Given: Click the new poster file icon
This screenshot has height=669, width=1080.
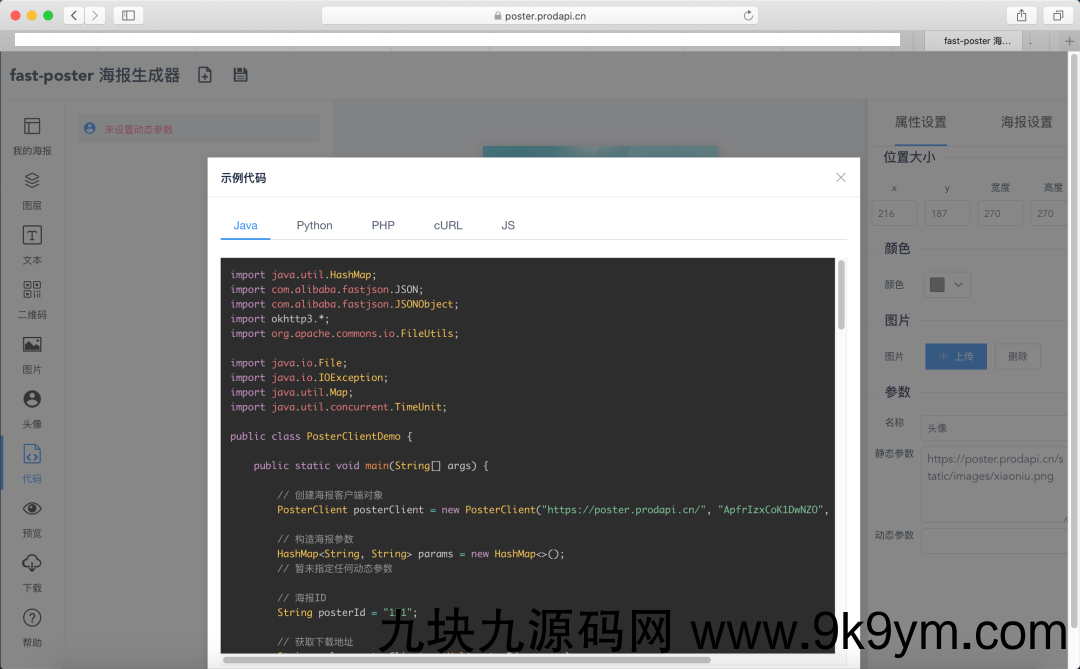Looking at the screenshot, I should pyautogui.click(x=205, y=75).
